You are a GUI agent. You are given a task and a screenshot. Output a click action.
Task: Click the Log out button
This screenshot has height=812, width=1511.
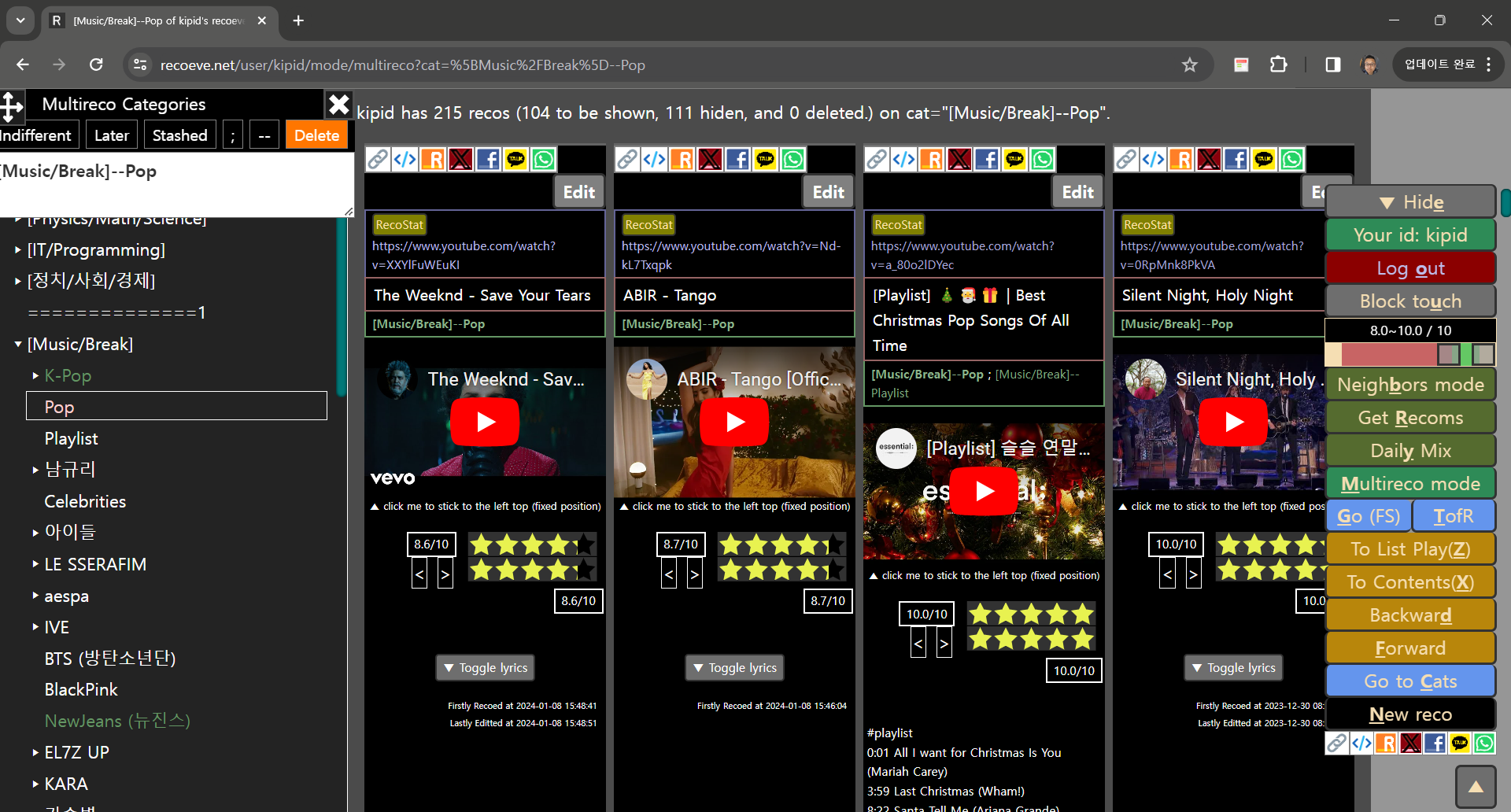tap(1411, 268)
